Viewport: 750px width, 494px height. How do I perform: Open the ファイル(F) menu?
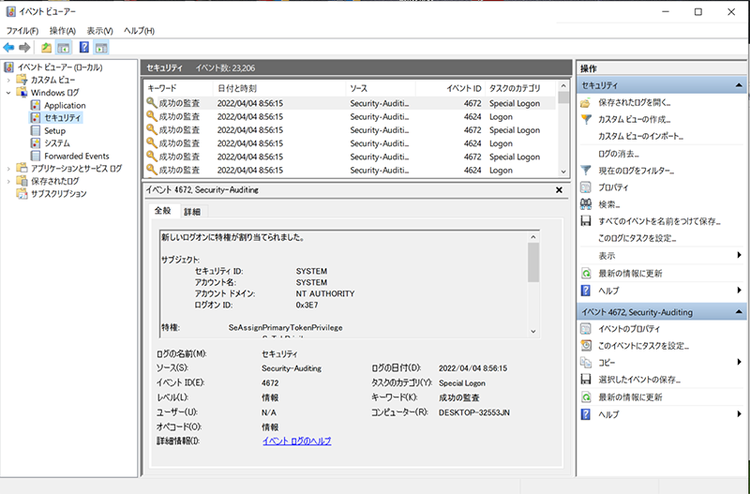22,31
